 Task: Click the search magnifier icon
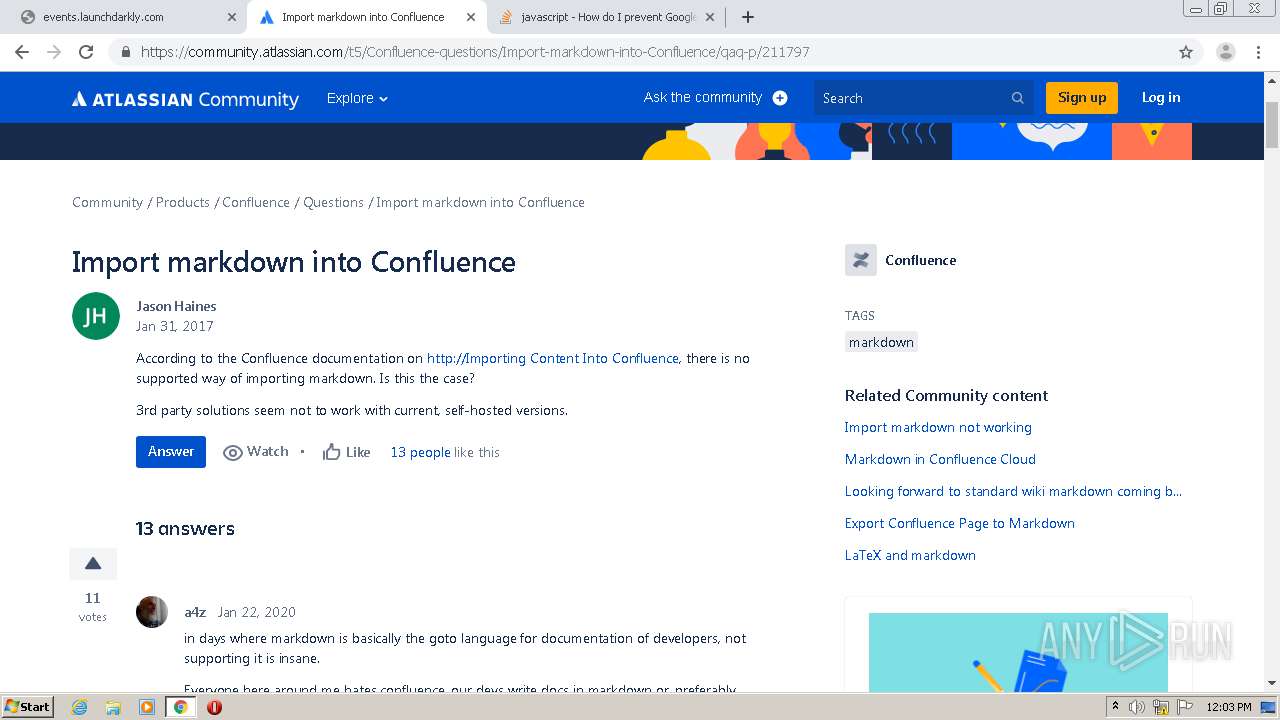(1018, 98)
